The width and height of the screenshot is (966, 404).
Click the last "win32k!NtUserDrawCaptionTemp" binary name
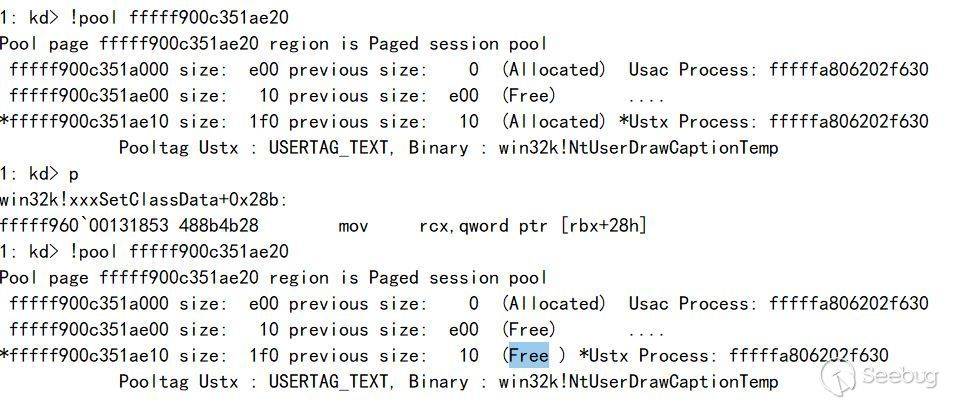point(638,381)
